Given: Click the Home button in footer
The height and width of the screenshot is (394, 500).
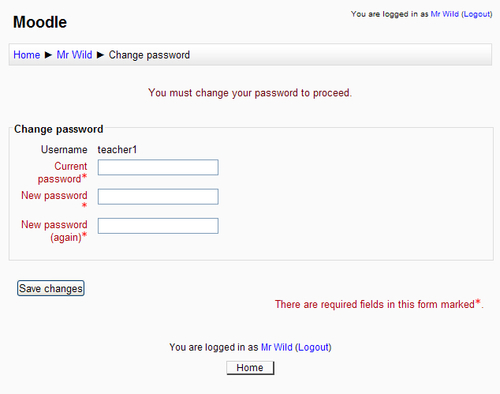Looking at the screenshot, I should pyautogui.click(x=250, y=368).
